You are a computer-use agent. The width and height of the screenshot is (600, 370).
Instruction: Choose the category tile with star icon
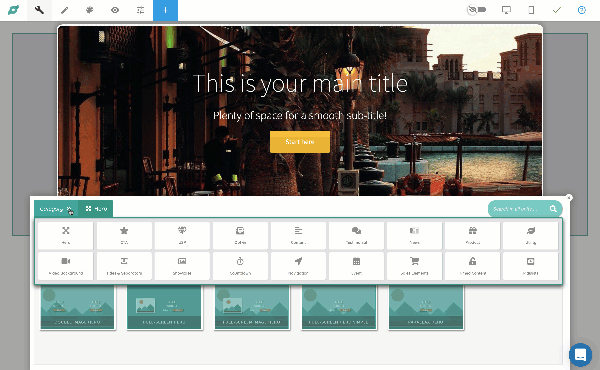coord(124,235)
